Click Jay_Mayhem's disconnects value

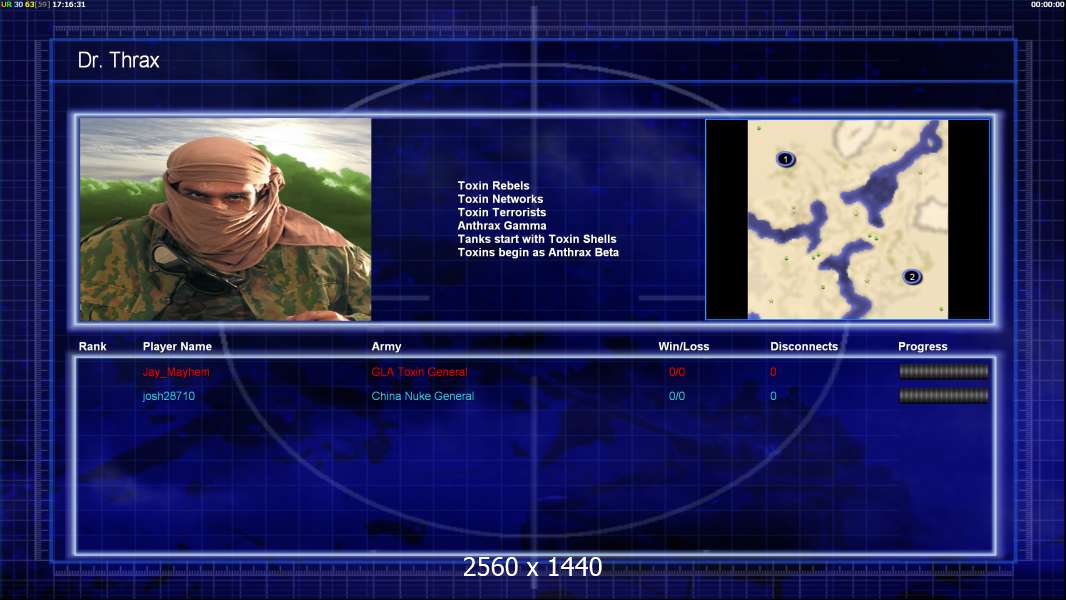(x=773, y=372)
